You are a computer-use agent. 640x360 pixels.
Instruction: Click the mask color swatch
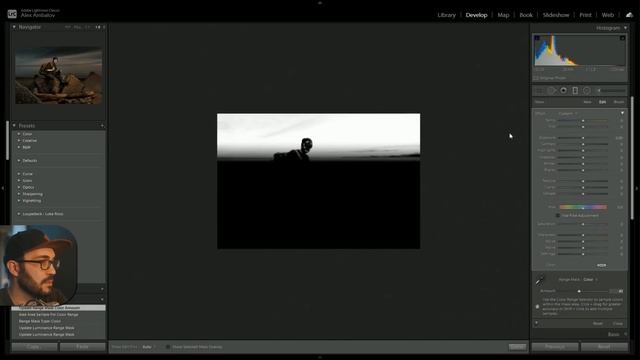(602, 265)
